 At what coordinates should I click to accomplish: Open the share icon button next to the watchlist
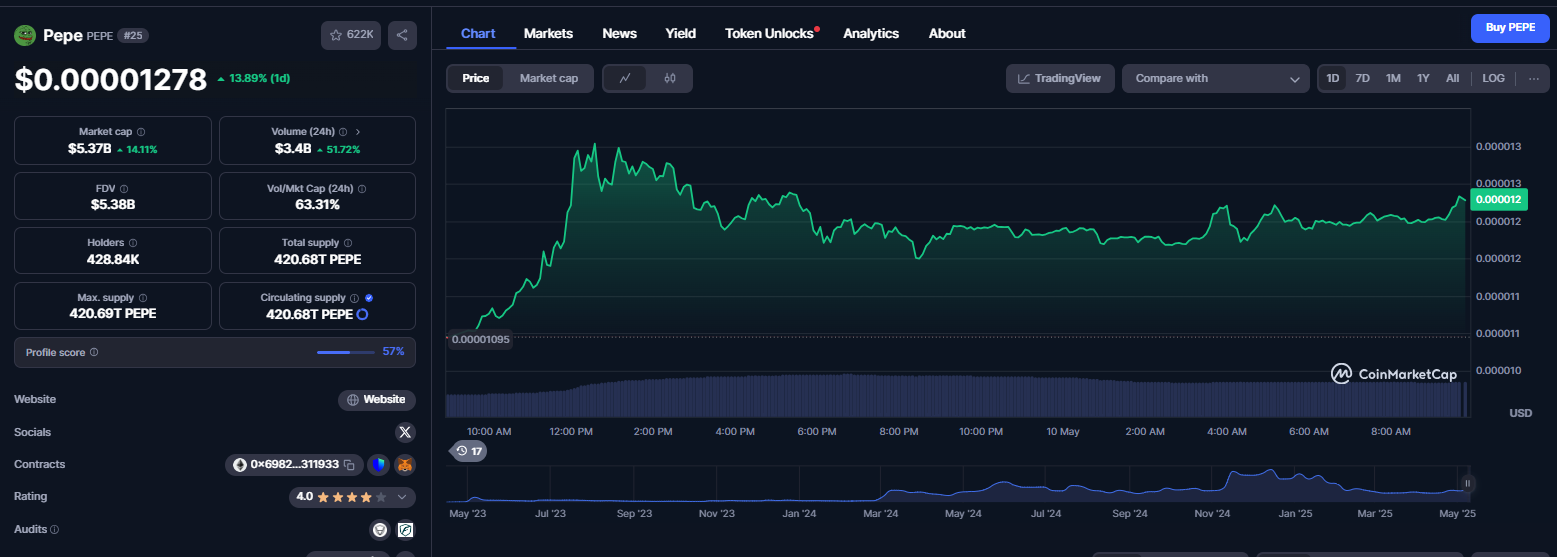(x=402, y=35)
